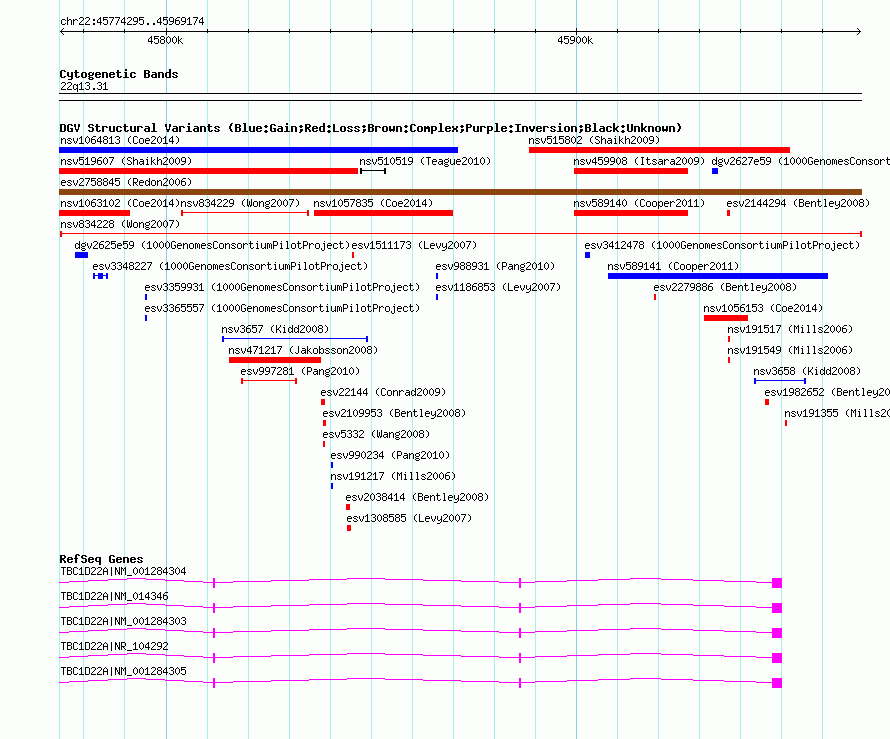The width and height of the screenshot is (890, 739).
Task: Click the 45900k ruler position
Action: [575, 40]
